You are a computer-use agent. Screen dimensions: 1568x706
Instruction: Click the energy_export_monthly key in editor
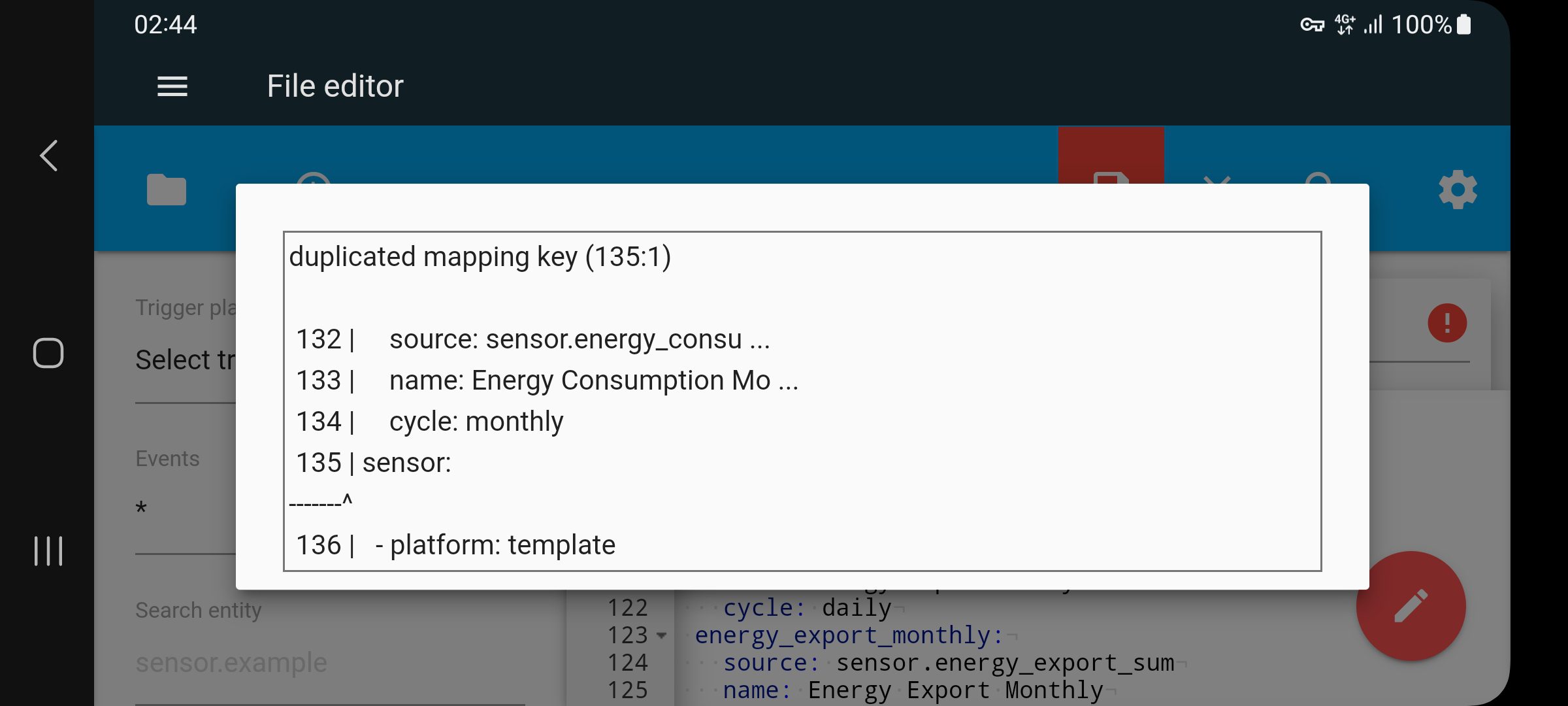pos(849,635)
